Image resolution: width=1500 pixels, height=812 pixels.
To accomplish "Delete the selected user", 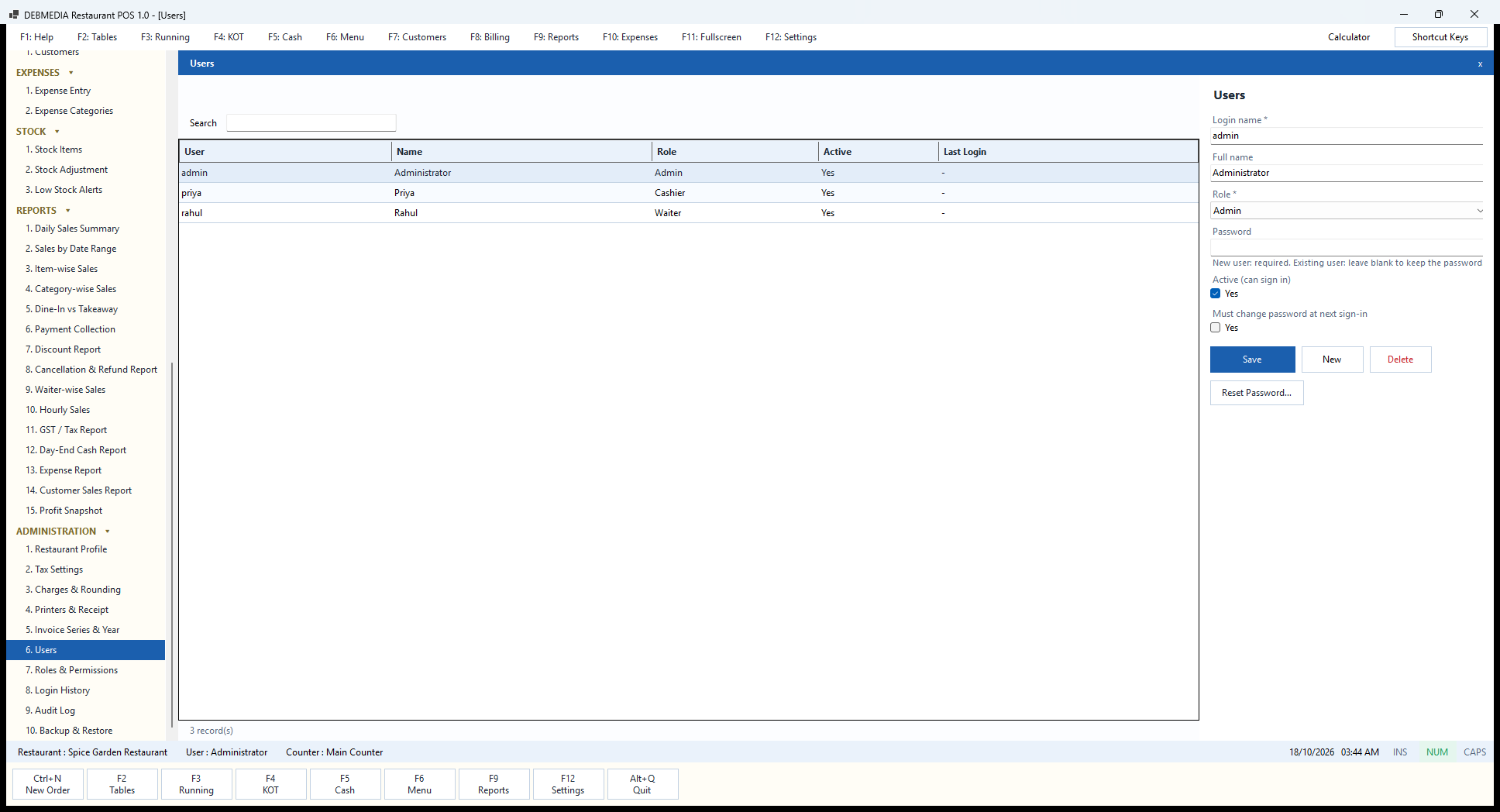I will click(x=1400, y=360).
